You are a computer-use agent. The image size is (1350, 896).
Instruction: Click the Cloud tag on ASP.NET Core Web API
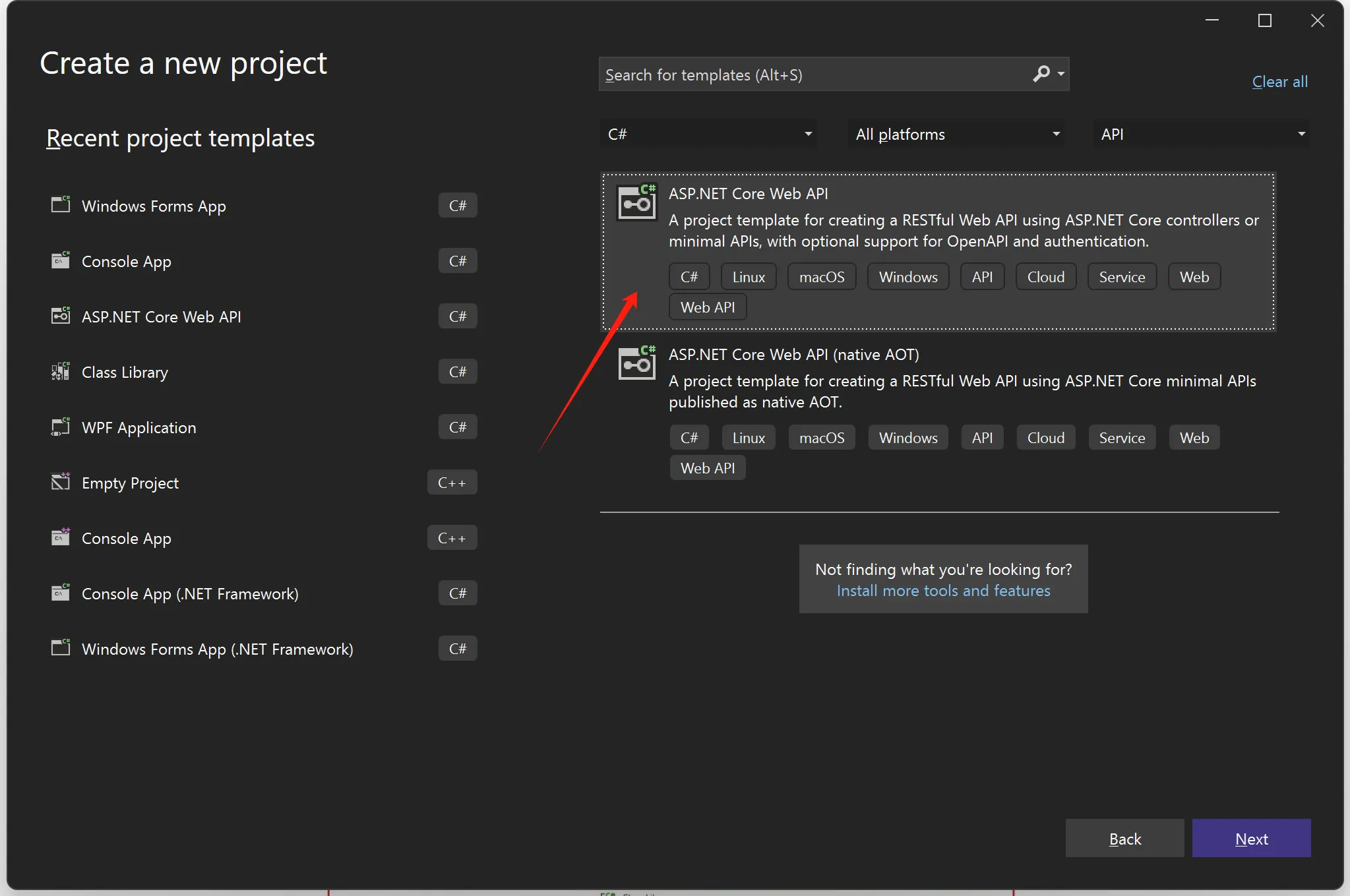(1046, 277)
